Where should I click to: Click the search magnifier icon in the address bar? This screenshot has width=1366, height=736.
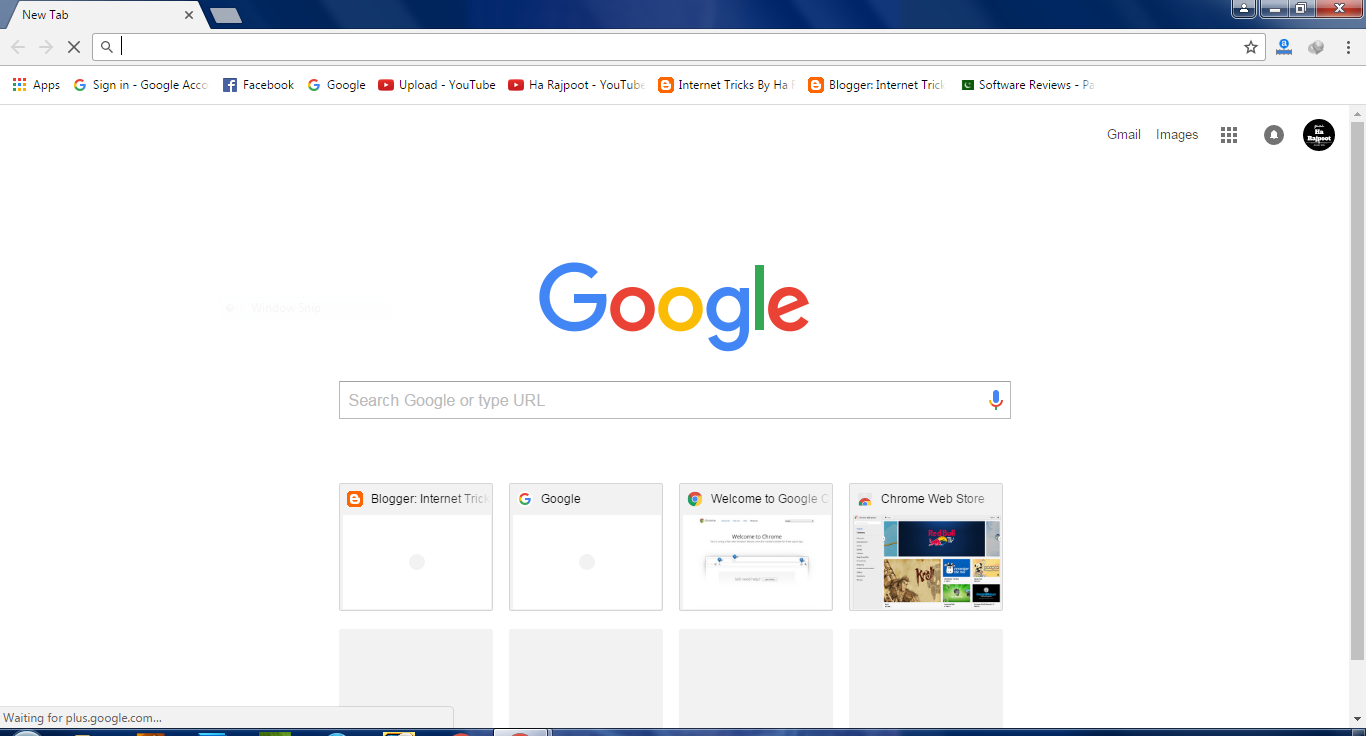tap(107, 47)
